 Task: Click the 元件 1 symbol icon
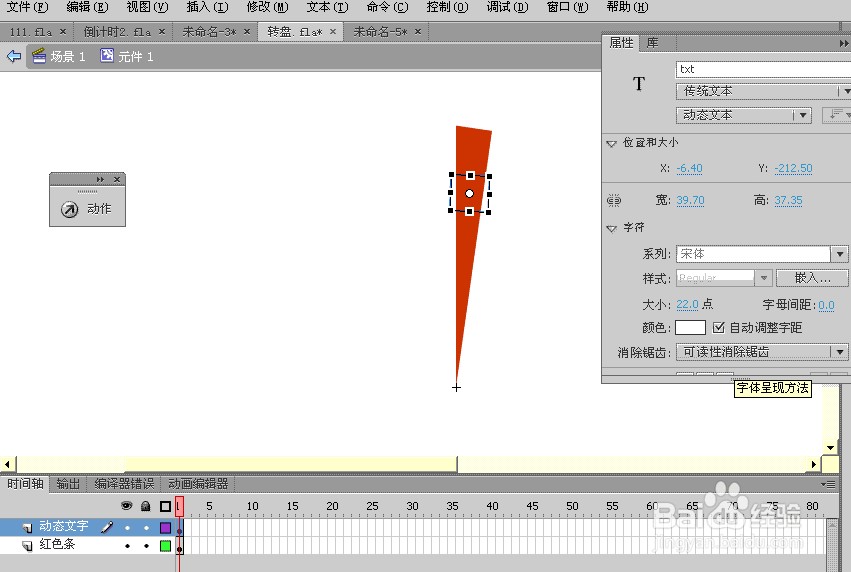107,55
